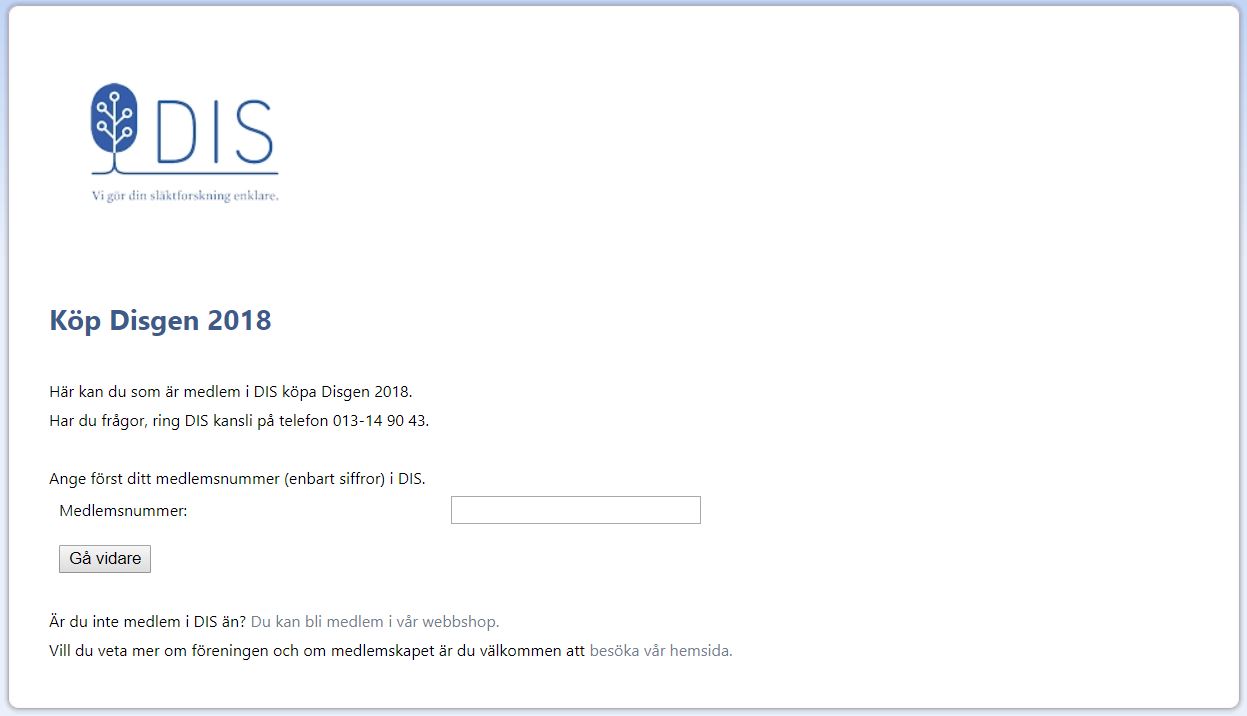The image size is (1247, 716).
Task: Click the 'Köp Disgen 2018' heading
Action: (x=160, y=321)
